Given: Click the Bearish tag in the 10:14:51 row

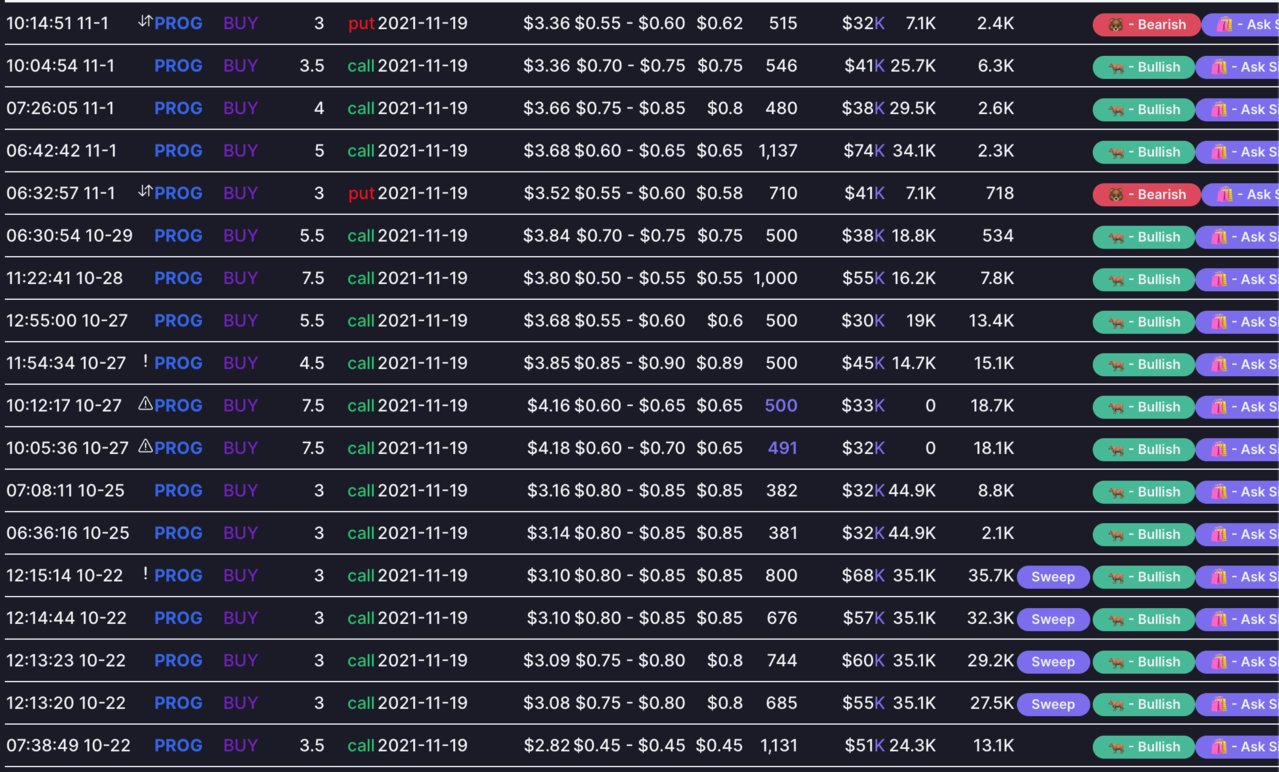Looking at the screenshot, I should 1146,25.
